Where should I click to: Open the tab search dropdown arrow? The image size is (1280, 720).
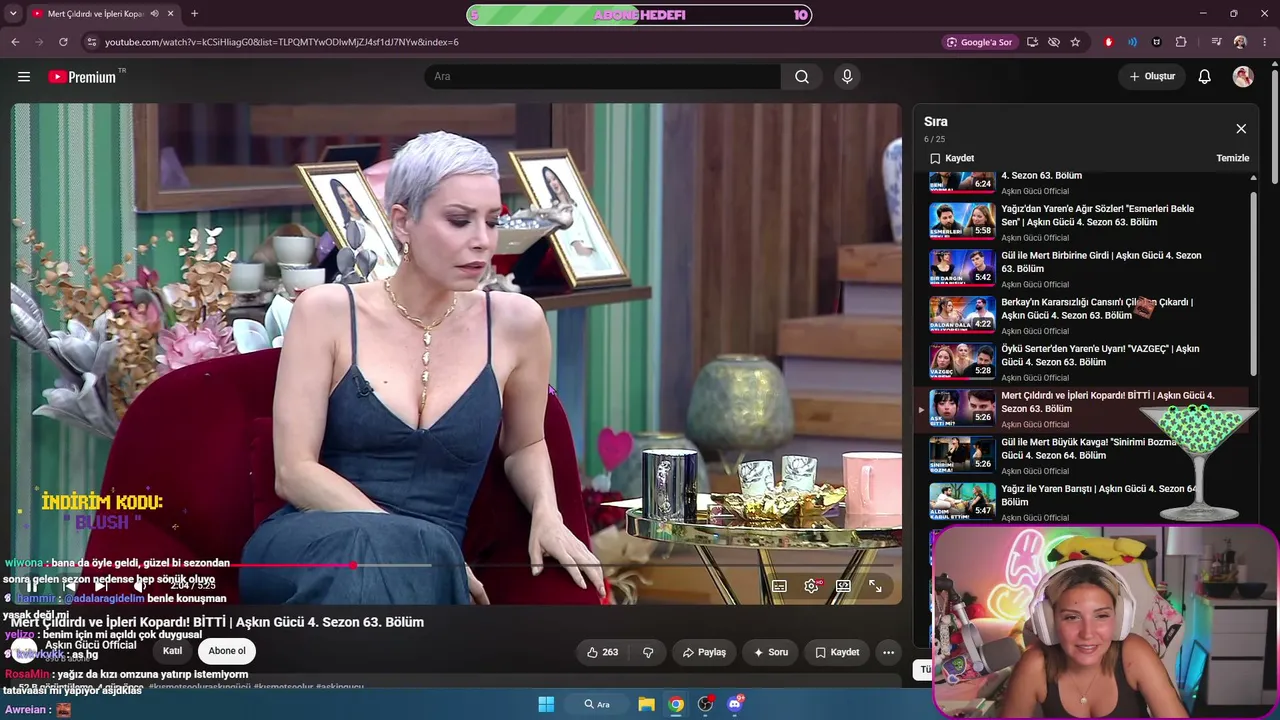(x=13, y=14)
